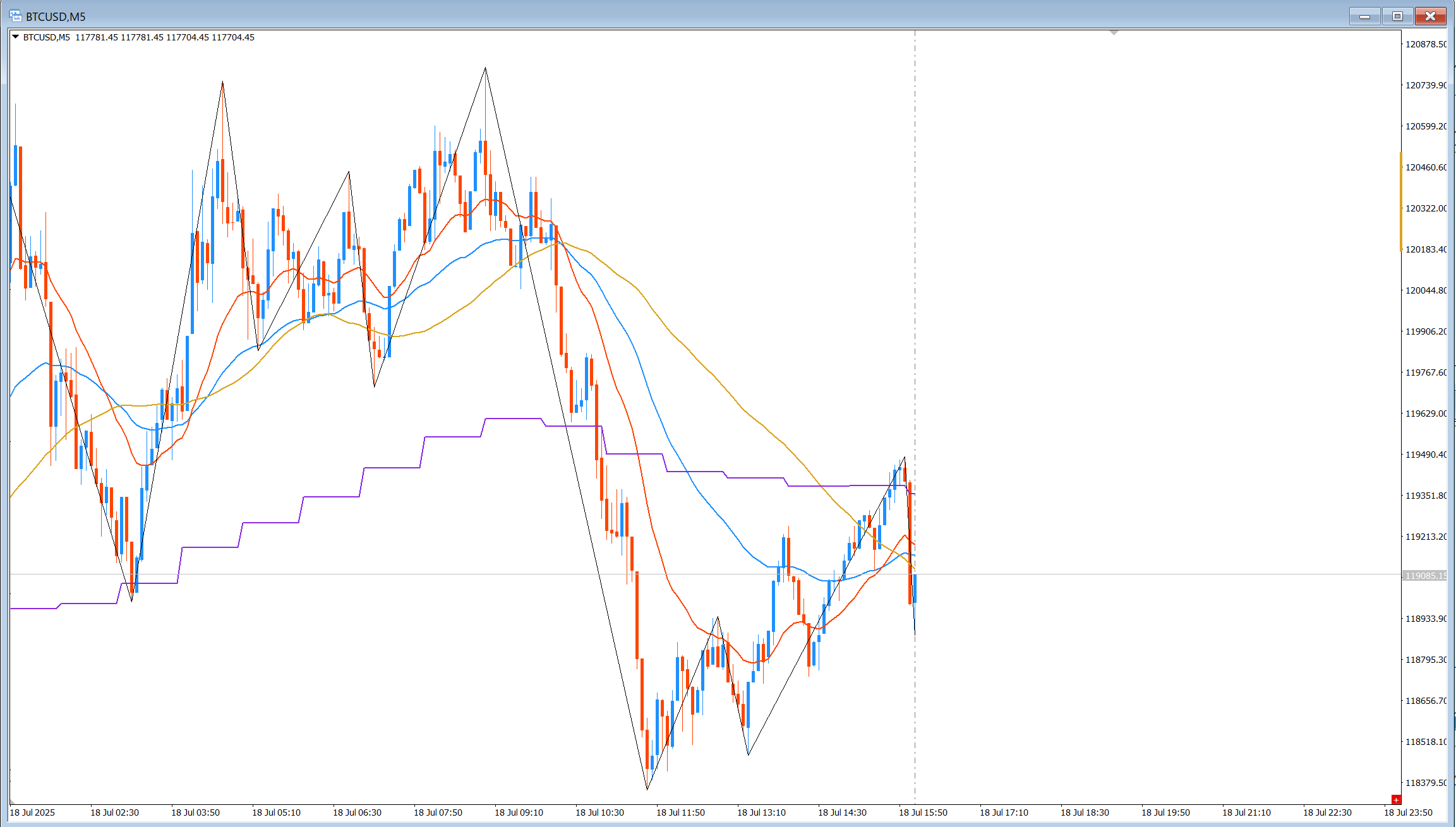Click the BTCUSD,M5 OHLC text in the chart
1456x827 pixels.
pyautogui.click(x=139, y=37)
